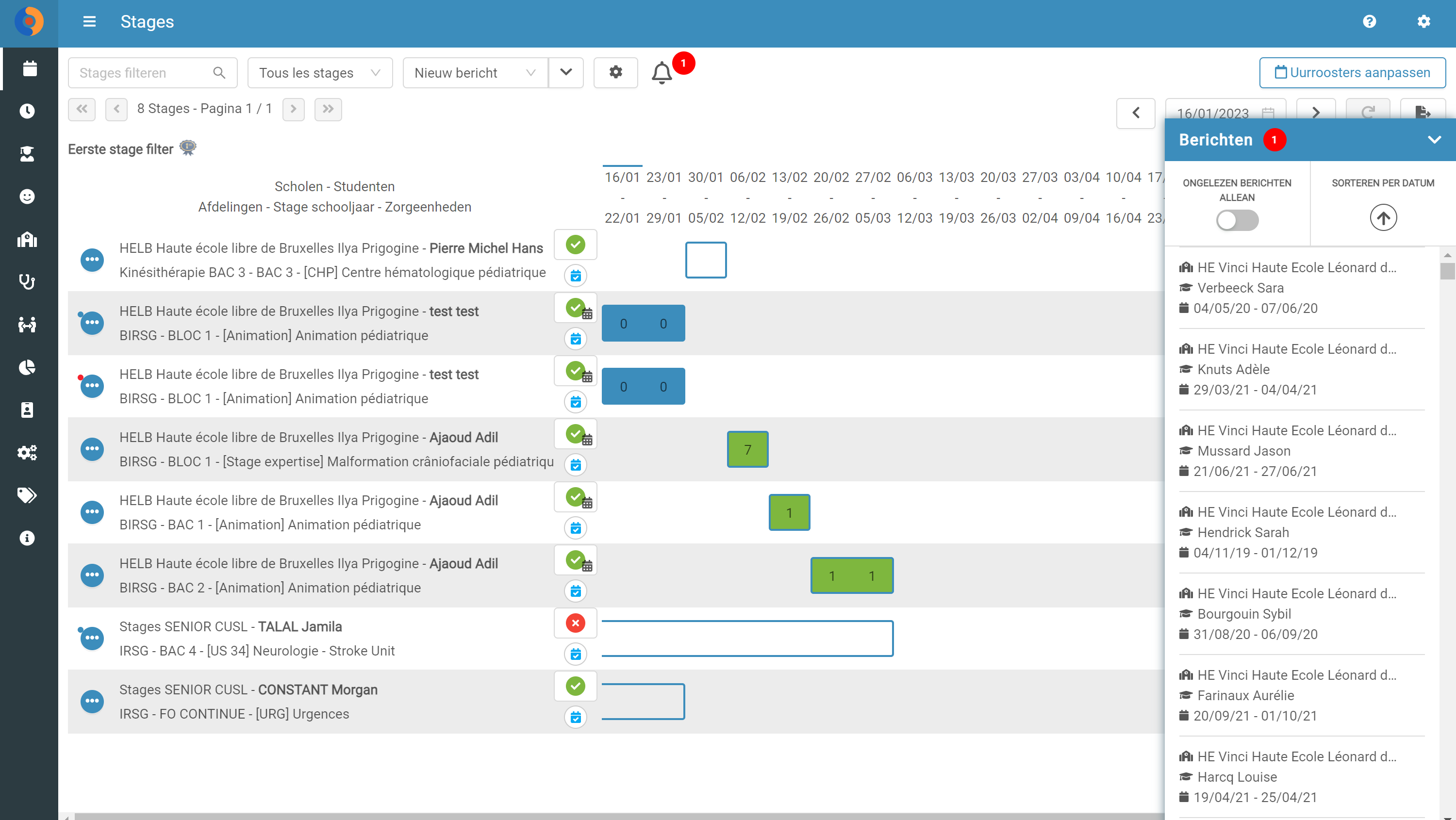
Task: Click green block 1 for Ajaoud Adil BAC 1
Action: pyautogui.click(x=789, y=512)
